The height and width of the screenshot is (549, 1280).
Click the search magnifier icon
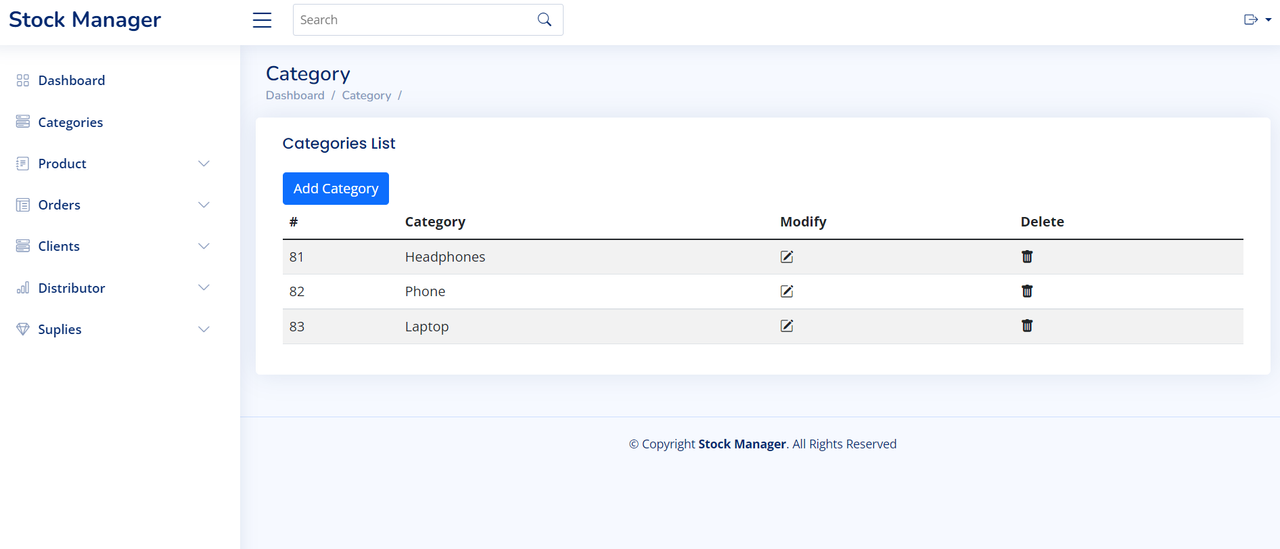544,20
